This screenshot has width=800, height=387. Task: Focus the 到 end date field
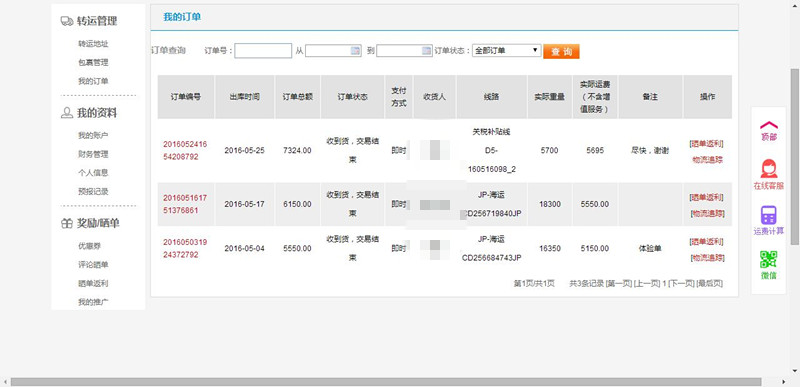(x=405, y=50)
